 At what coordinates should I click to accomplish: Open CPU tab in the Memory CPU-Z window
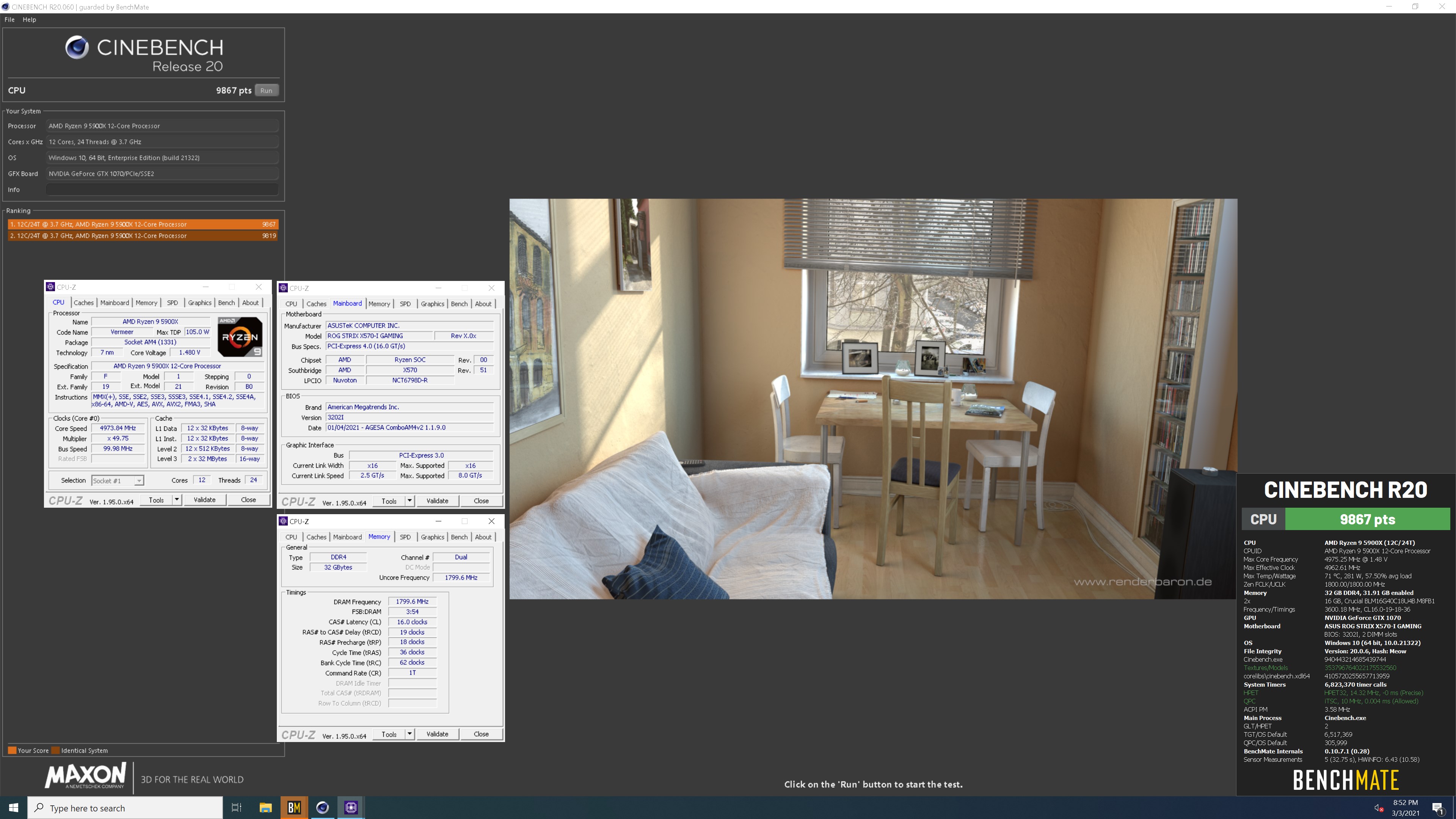(x=291, y=537)
